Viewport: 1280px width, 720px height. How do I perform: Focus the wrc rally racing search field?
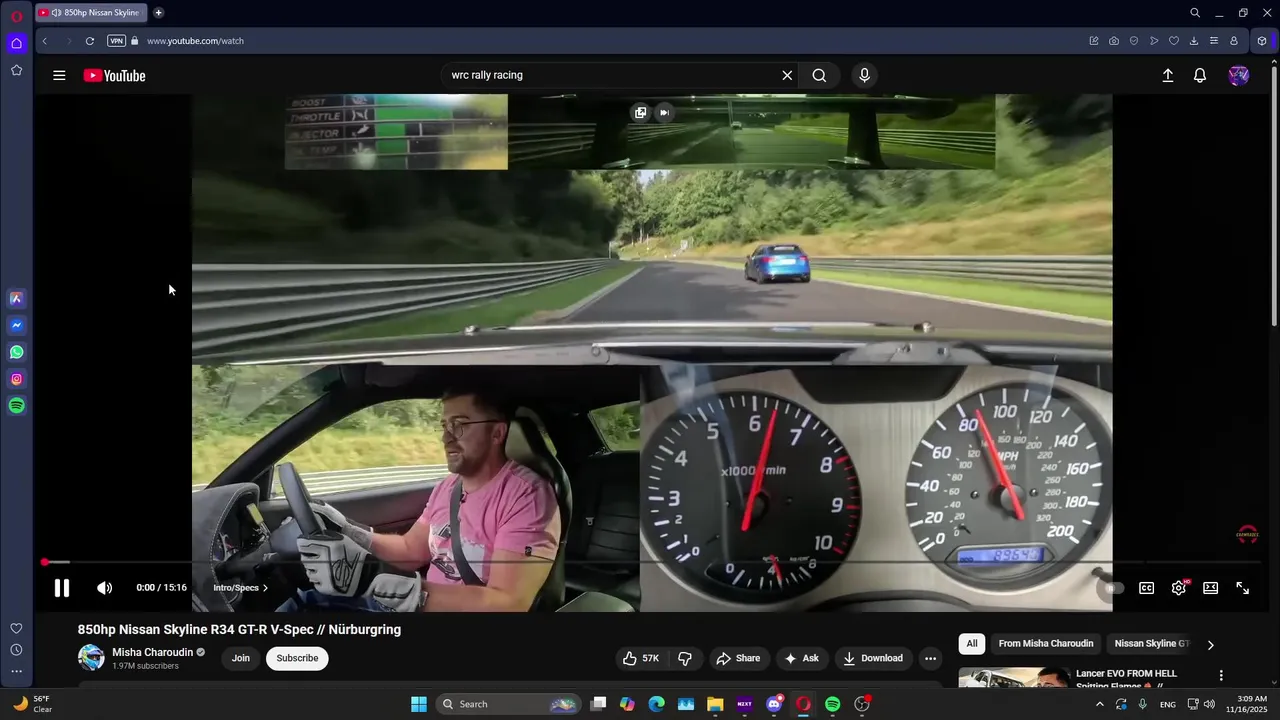610,75
